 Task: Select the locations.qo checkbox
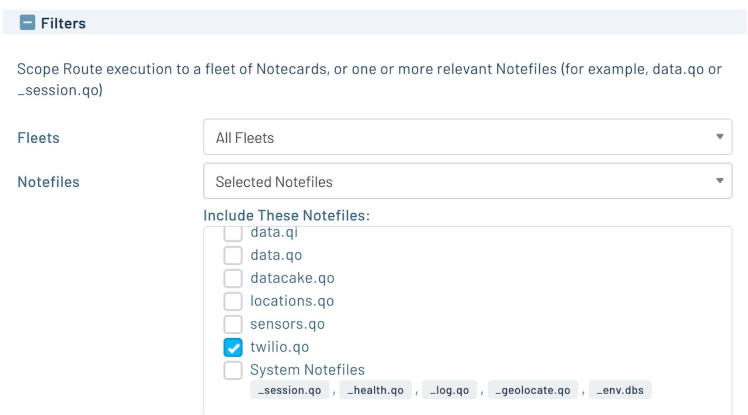point(232,301)
